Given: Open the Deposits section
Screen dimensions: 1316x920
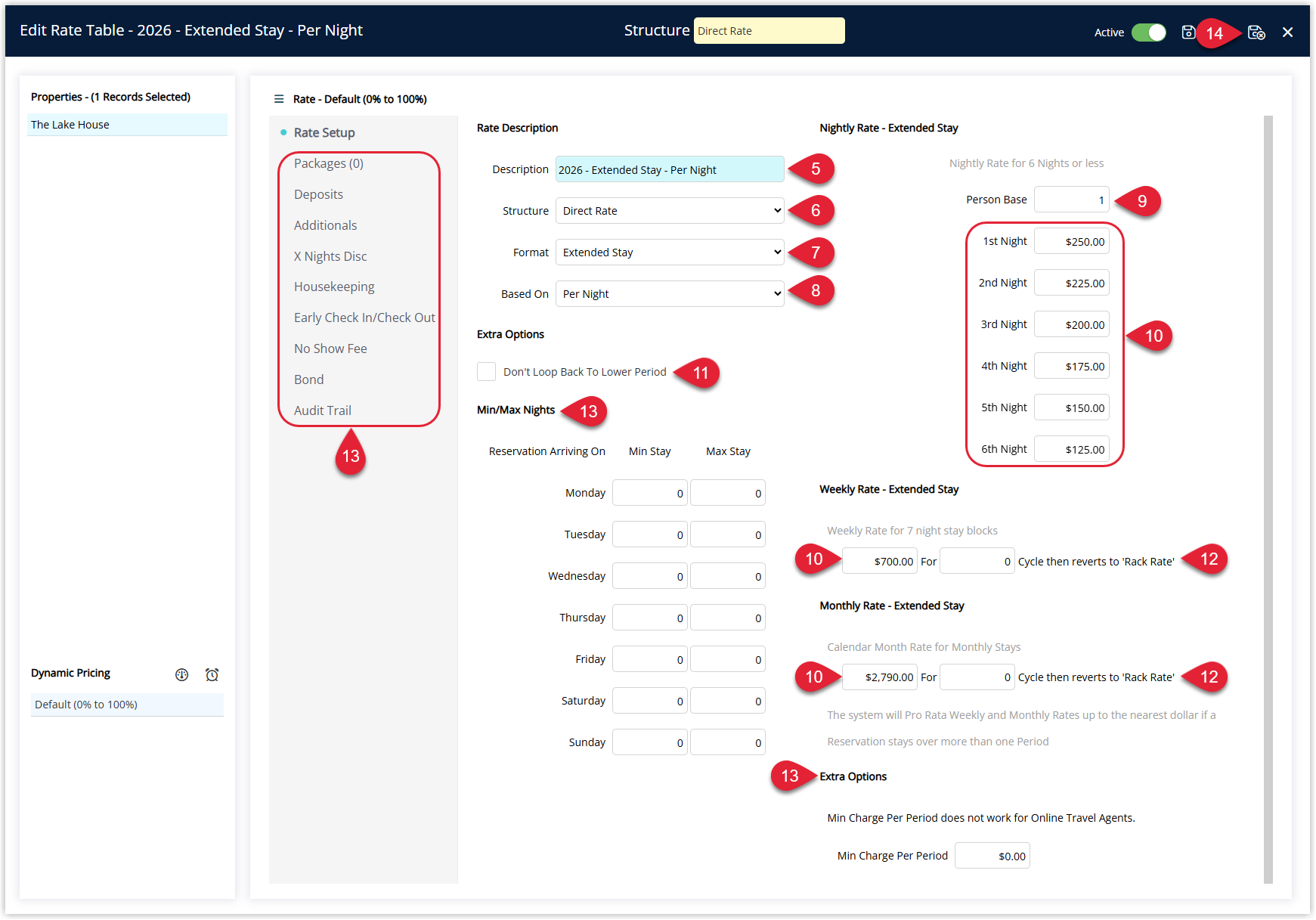Looking at the screenshot, I should tap(318, 194).
